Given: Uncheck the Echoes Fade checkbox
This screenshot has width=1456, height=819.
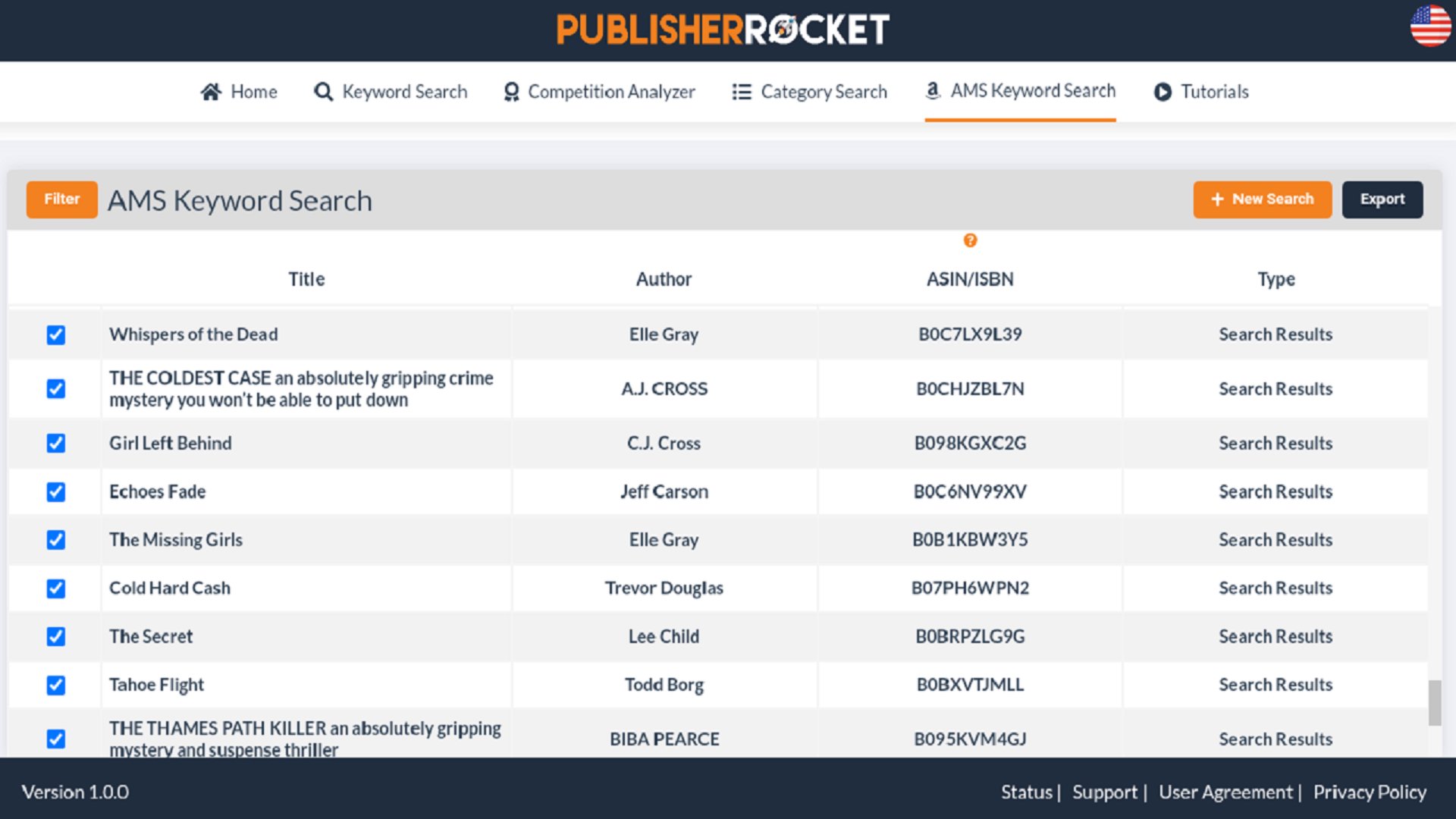Looking at the screenshot, I should 55,491.
